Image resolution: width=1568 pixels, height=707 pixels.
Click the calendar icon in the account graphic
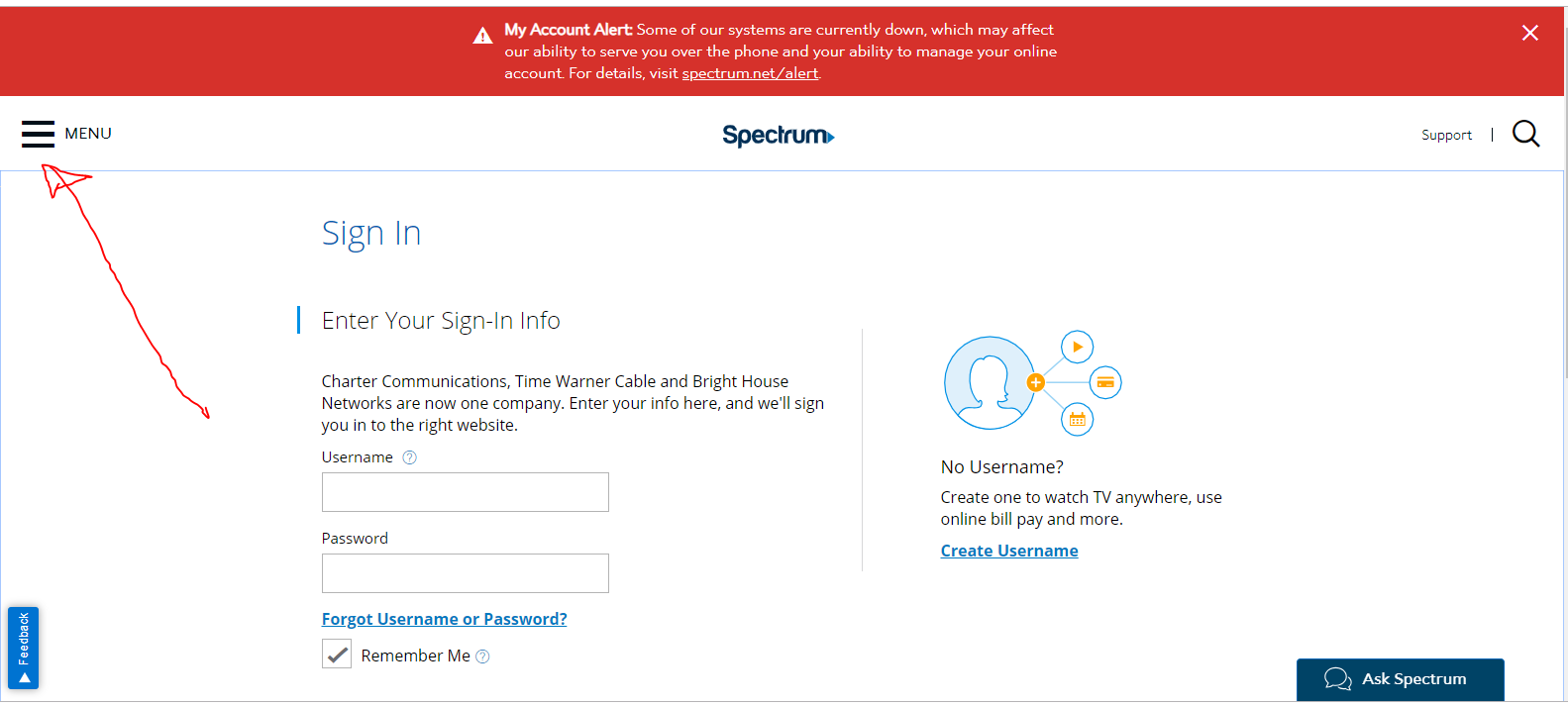[x=1078, y=419]
